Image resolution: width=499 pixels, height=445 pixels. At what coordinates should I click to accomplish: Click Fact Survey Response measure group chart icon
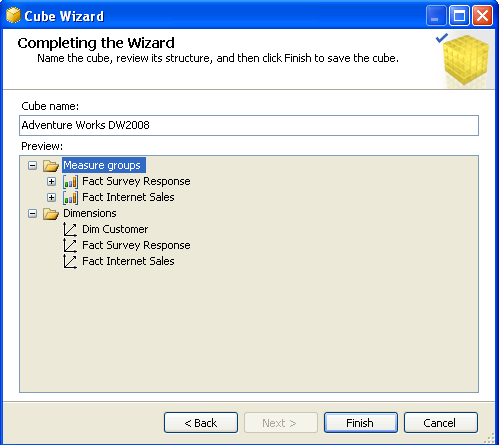(70, 182)
